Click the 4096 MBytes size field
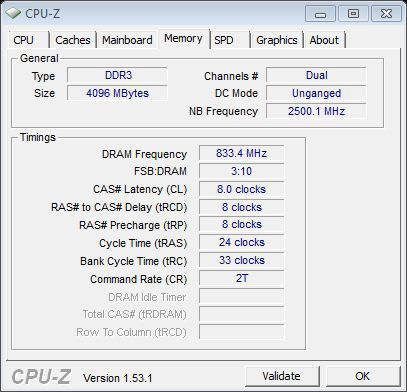Image resolution: width=407 pixels, height=392 pixels. [117, 93]
